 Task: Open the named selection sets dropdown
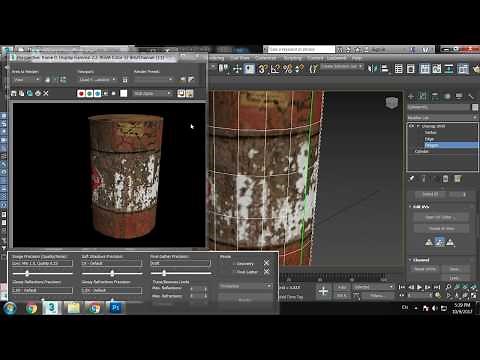tap(342, 67)
